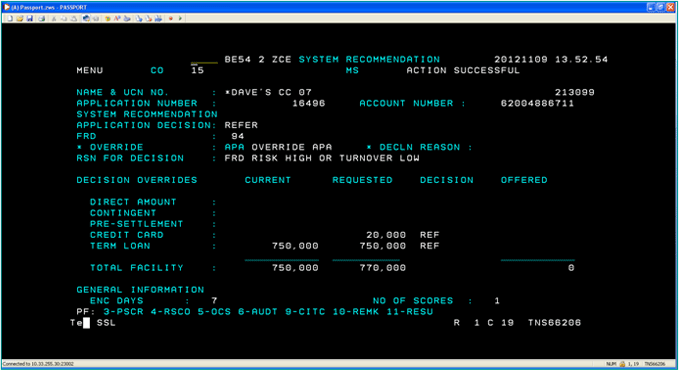679x370 pixels.
Task: Click the lock icon in status bar
Action: [622, 364]
